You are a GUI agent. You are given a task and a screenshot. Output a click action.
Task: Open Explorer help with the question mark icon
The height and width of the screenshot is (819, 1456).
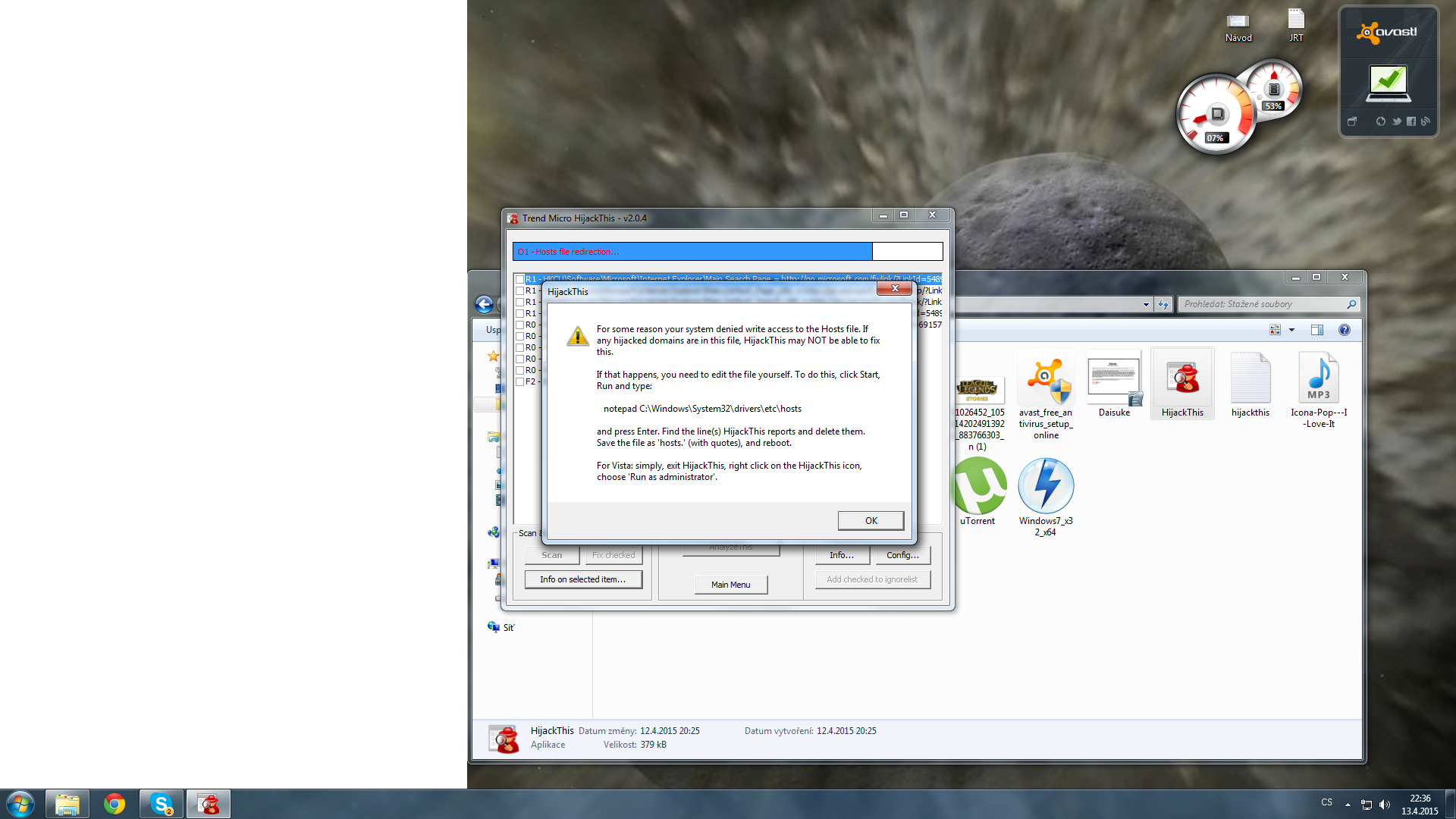[x=1345, y=330]
